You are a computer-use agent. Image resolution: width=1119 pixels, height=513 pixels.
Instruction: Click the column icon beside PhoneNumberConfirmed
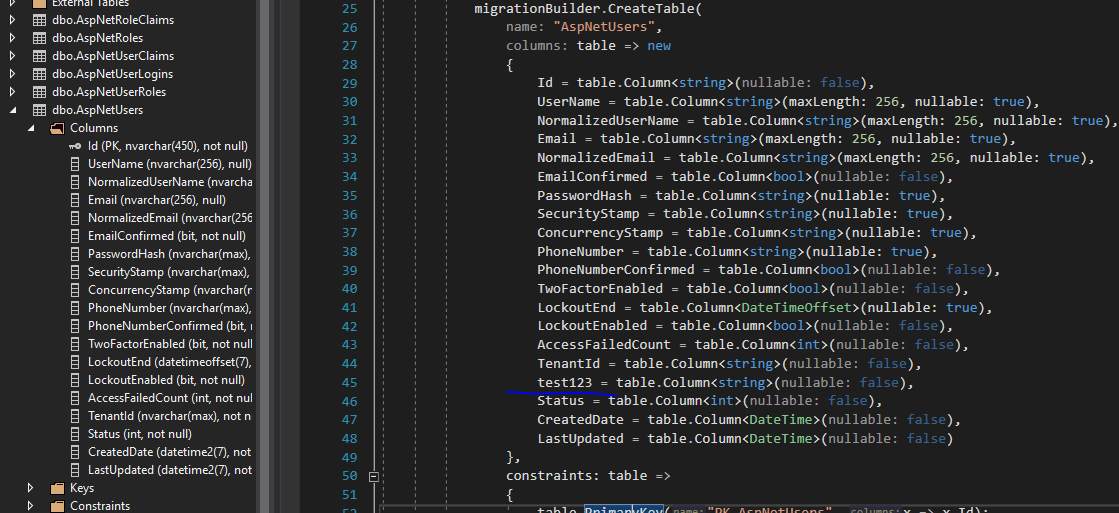click(x=75, y=326)
